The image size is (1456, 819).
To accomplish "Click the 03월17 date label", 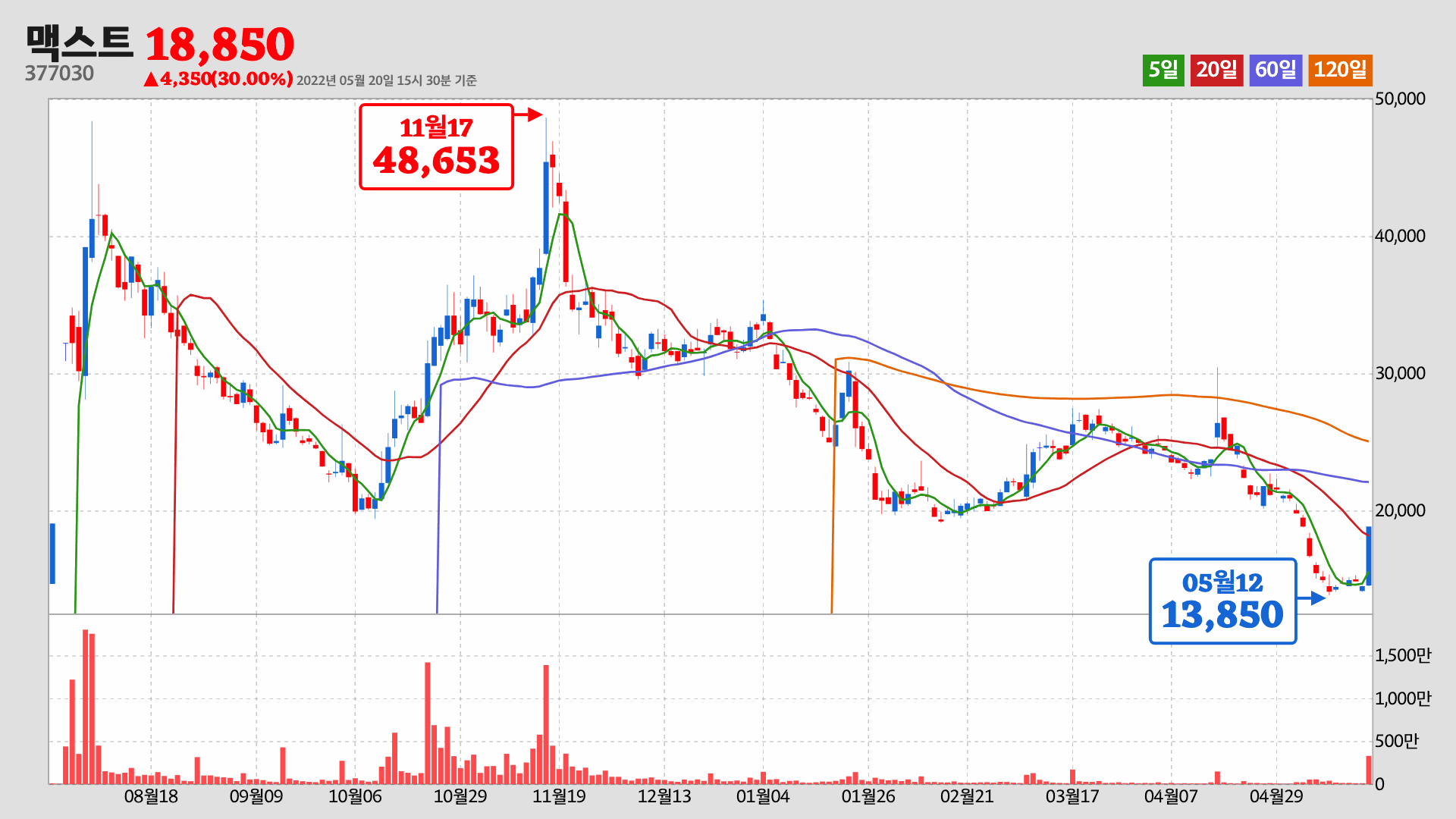I will tap(1072, 796).
